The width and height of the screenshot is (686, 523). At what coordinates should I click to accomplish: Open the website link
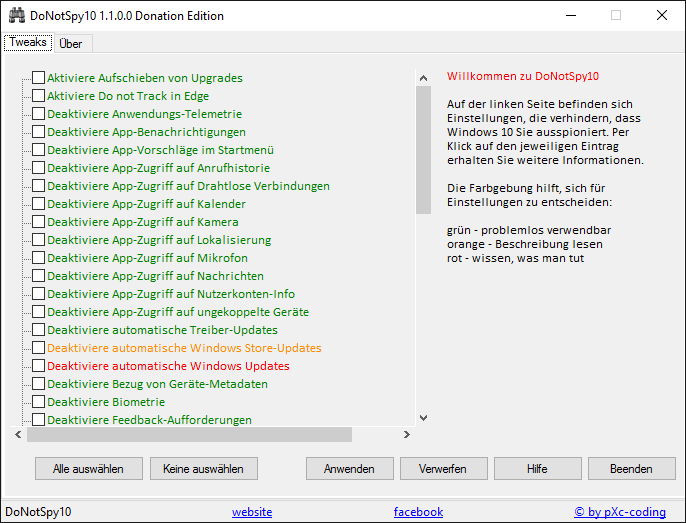(252, 512)
